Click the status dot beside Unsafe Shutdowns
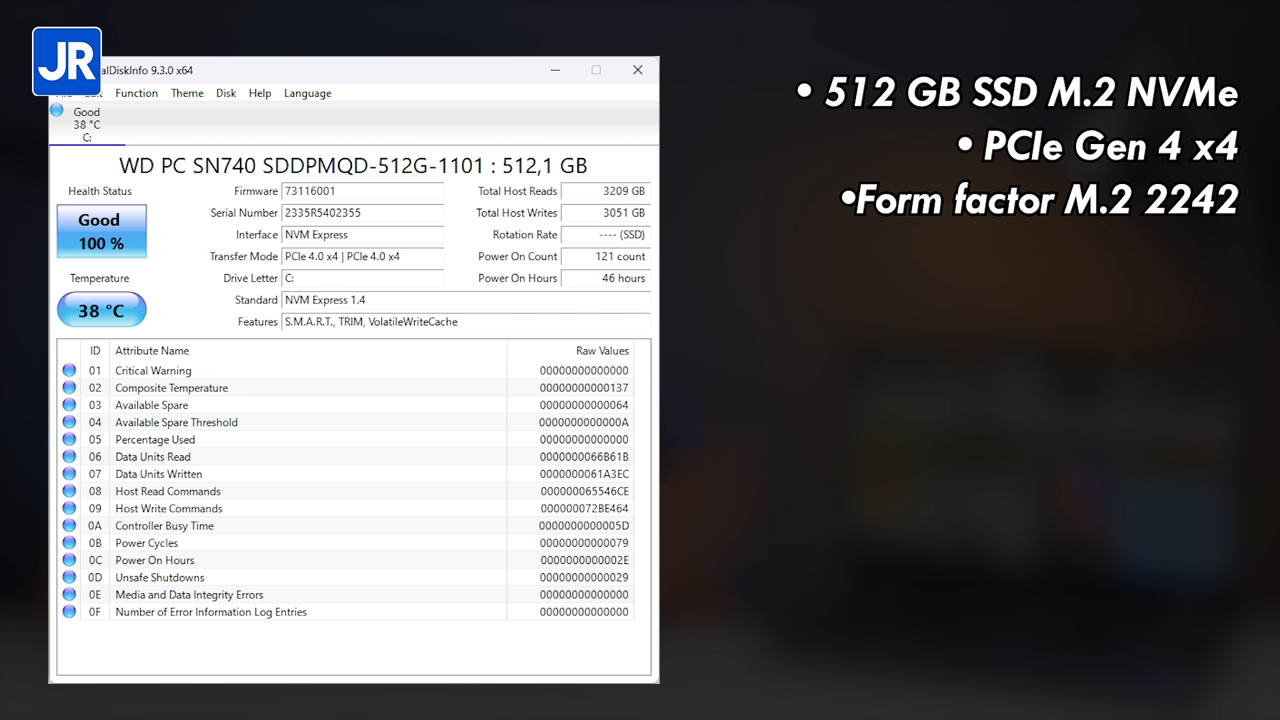This screenshot has width=1280, height=720. [x=69, y=577]
